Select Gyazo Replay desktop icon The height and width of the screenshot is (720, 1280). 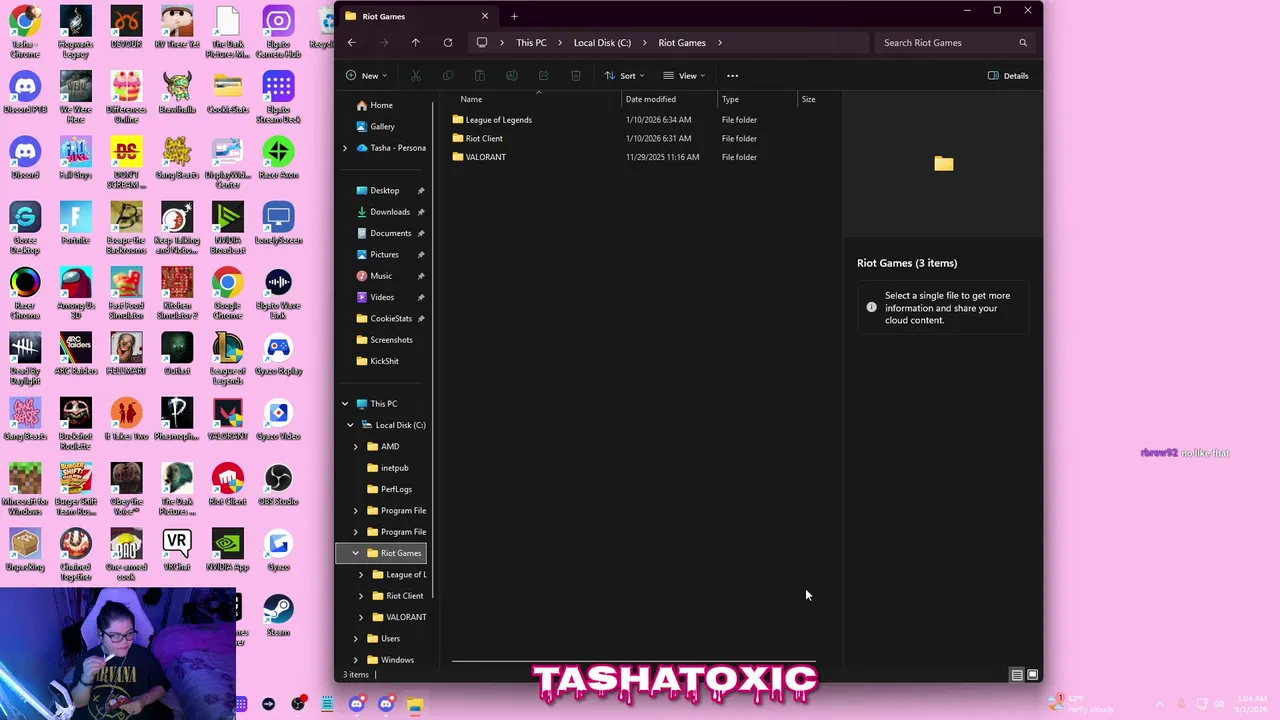coord(278,355)
